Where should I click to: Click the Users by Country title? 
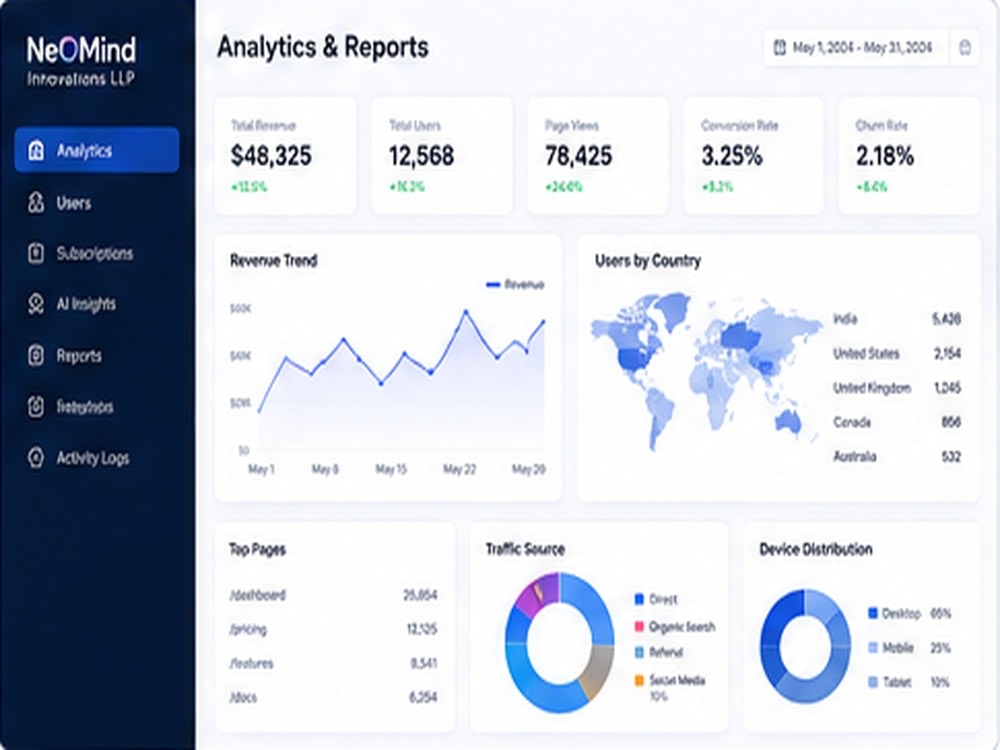(x=648, y=261)
